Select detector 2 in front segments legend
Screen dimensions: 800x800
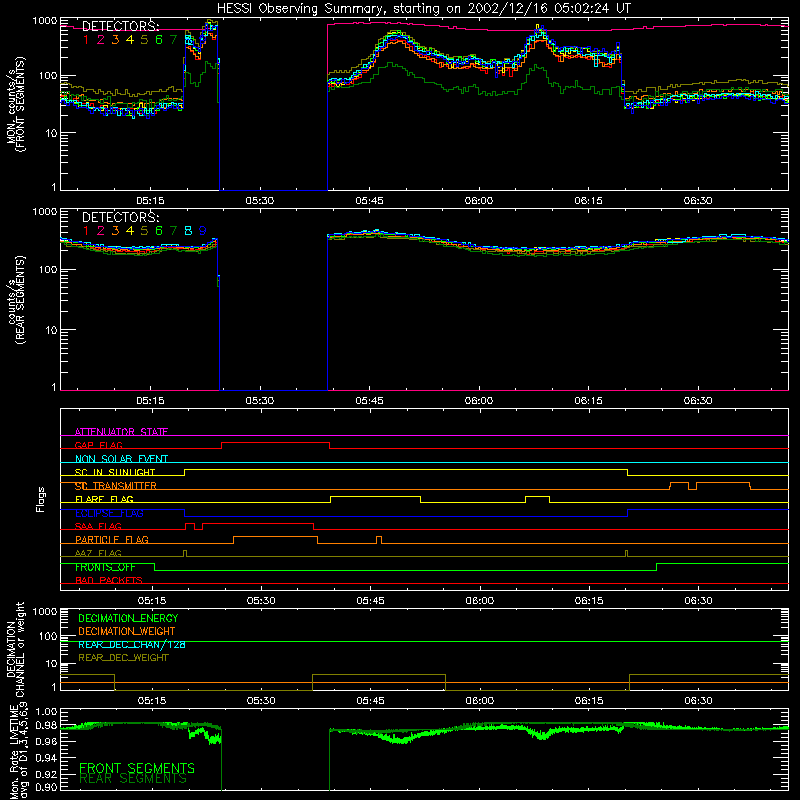click(101, 40)
